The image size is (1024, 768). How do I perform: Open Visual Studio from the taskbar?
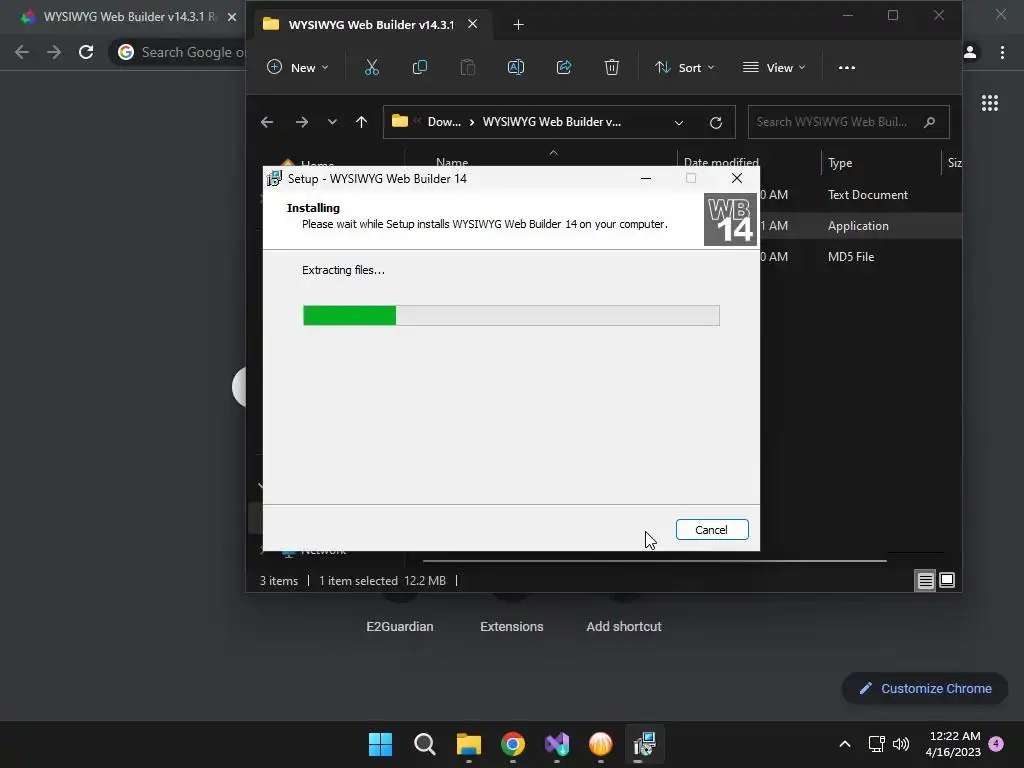(556, 744)
